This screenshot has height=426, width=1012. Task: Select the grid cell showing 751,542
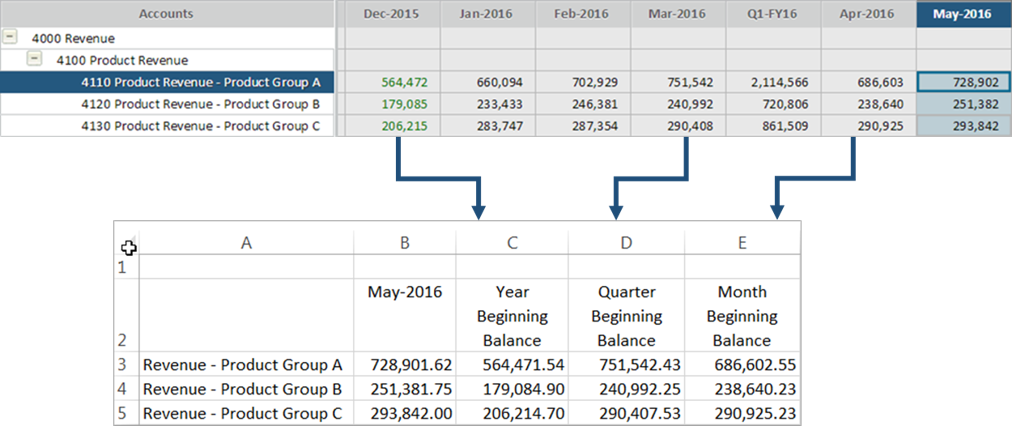click(x=678, y=82)
